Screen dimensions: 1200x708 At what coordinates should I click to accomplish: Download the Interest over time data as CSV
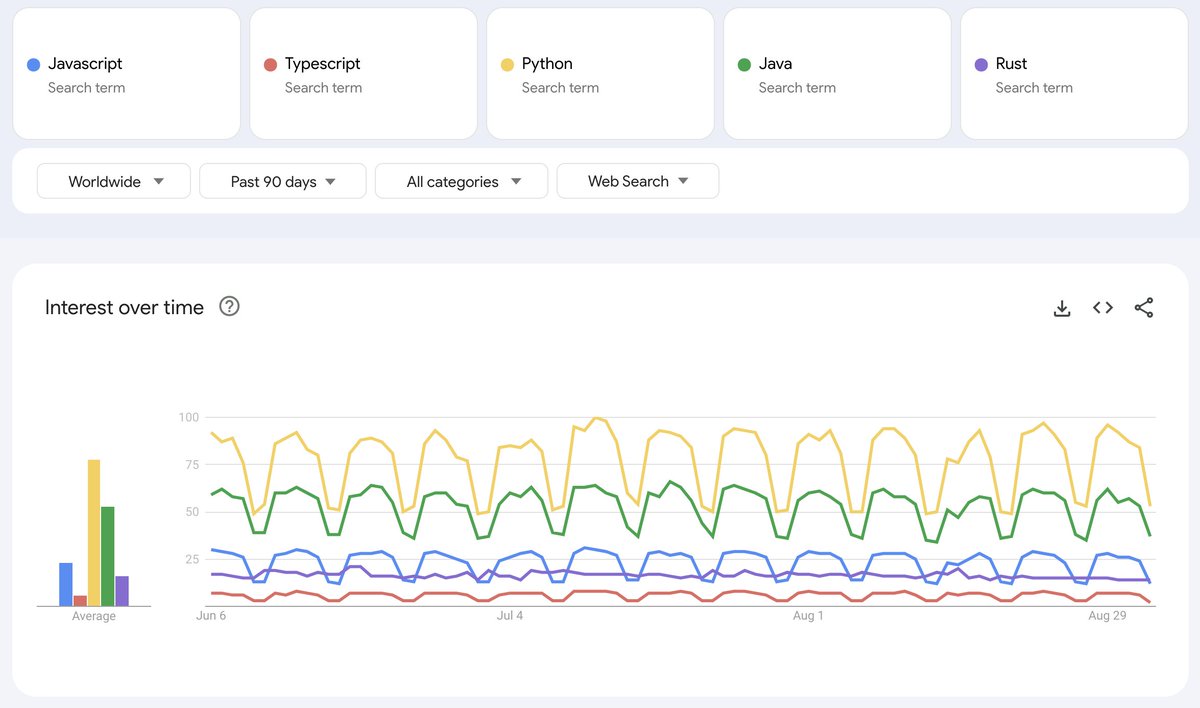[1061, 308]
